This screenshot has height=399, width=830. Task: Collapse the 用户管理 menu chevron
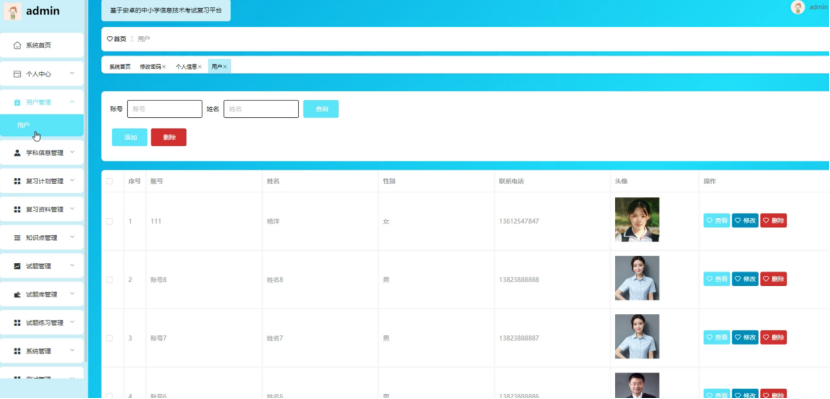tap(73, 102)
